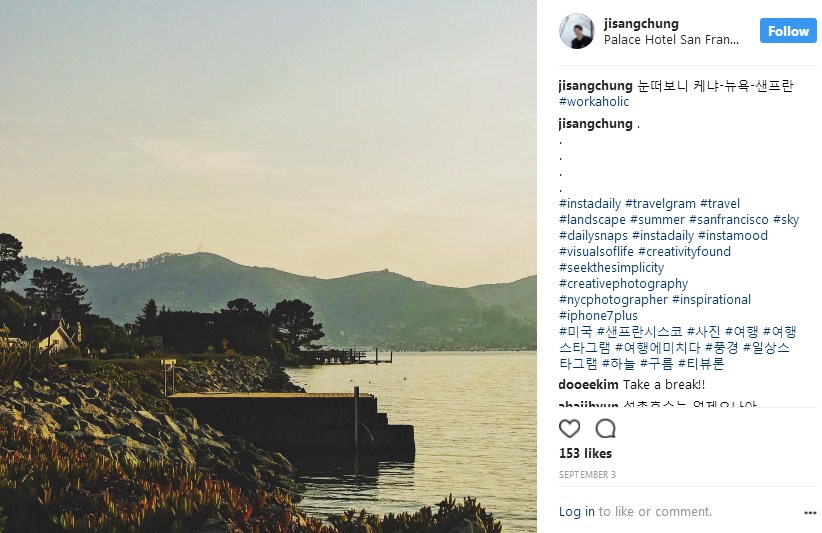Like the post with the heart icon
The image size is (822, 533).
point(569,429)
